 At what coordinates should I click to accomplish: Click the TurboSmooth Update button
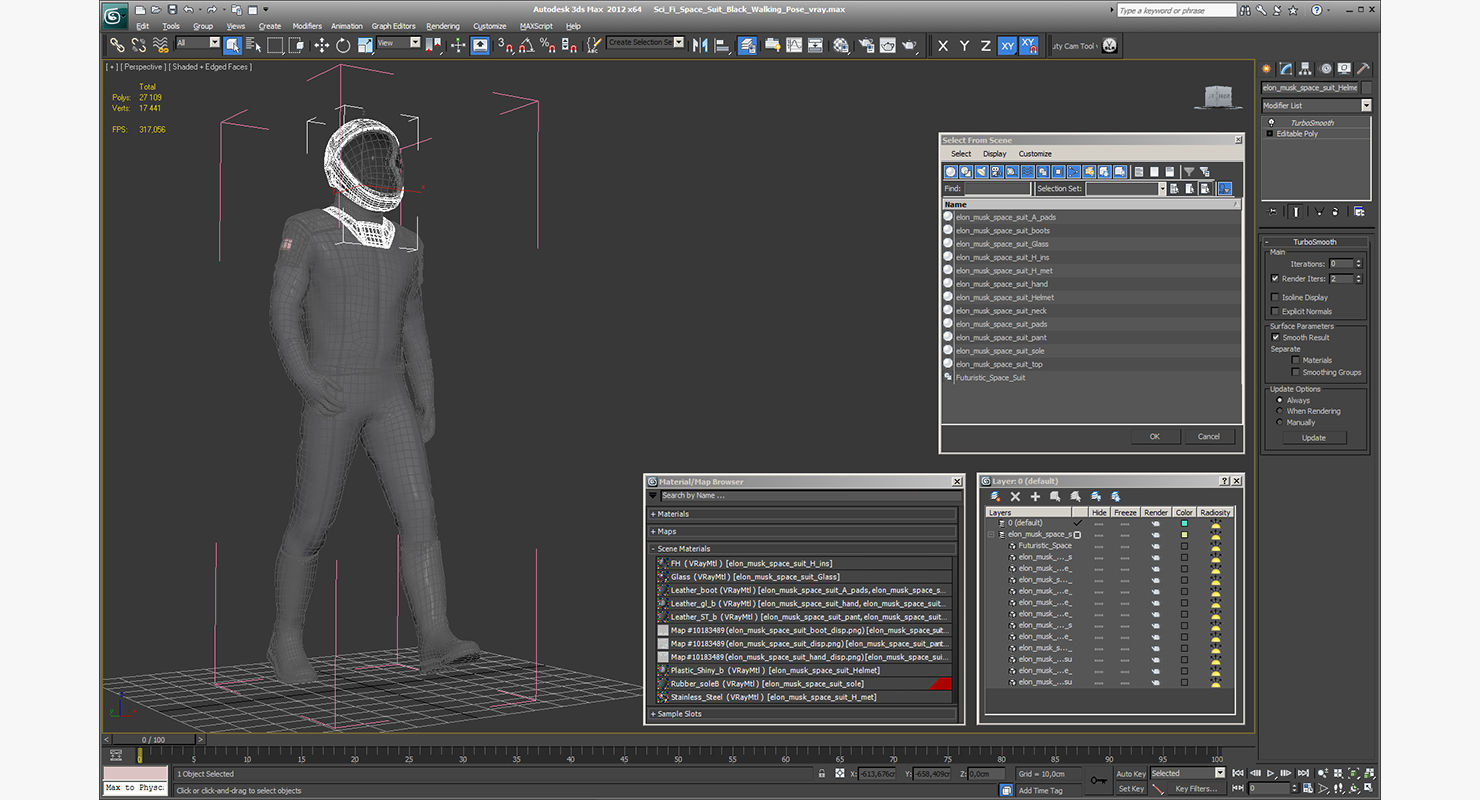(1314, 438)
